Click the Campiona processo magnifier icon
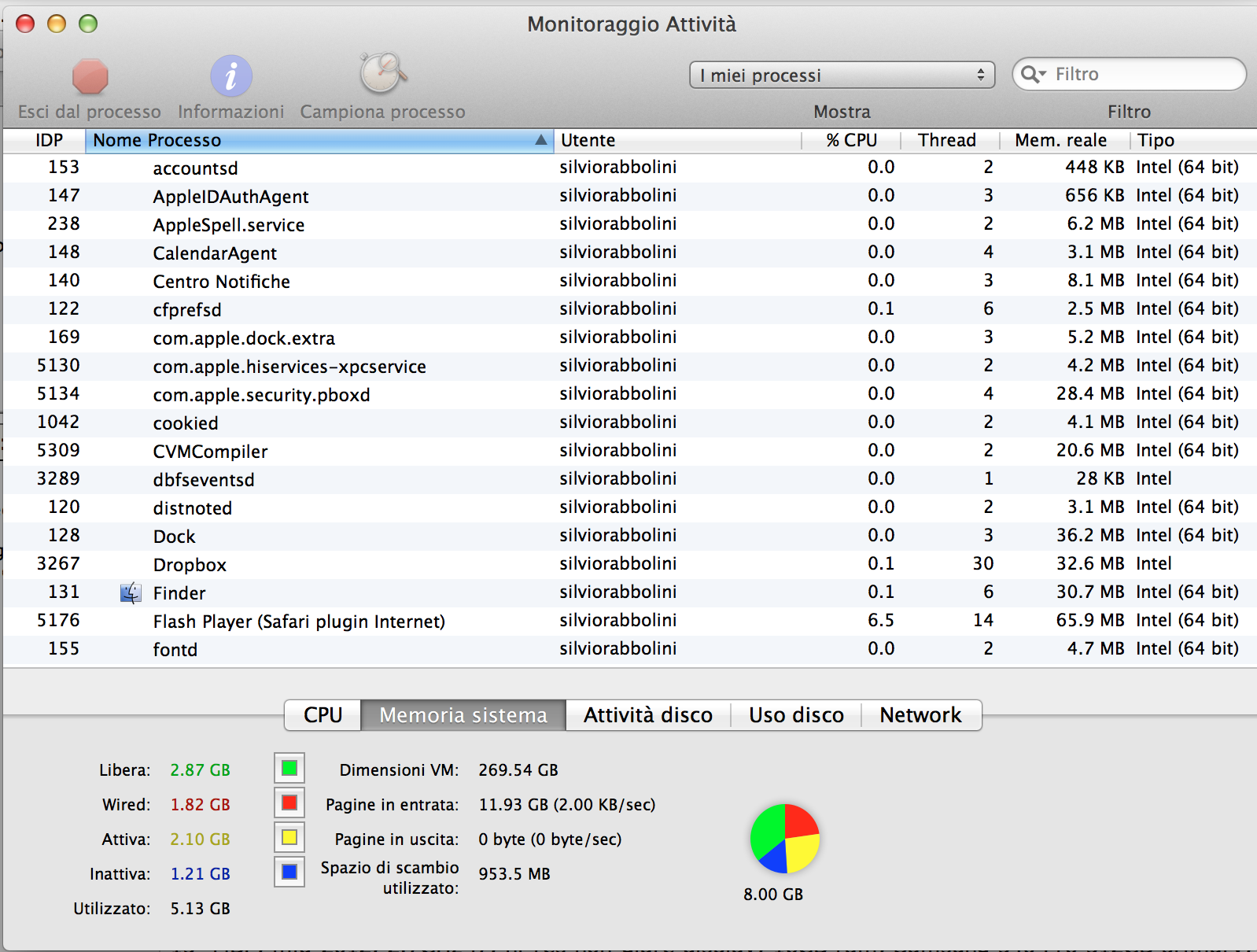This screenshot has width=1257, height=952. click(x=383, y=74)
